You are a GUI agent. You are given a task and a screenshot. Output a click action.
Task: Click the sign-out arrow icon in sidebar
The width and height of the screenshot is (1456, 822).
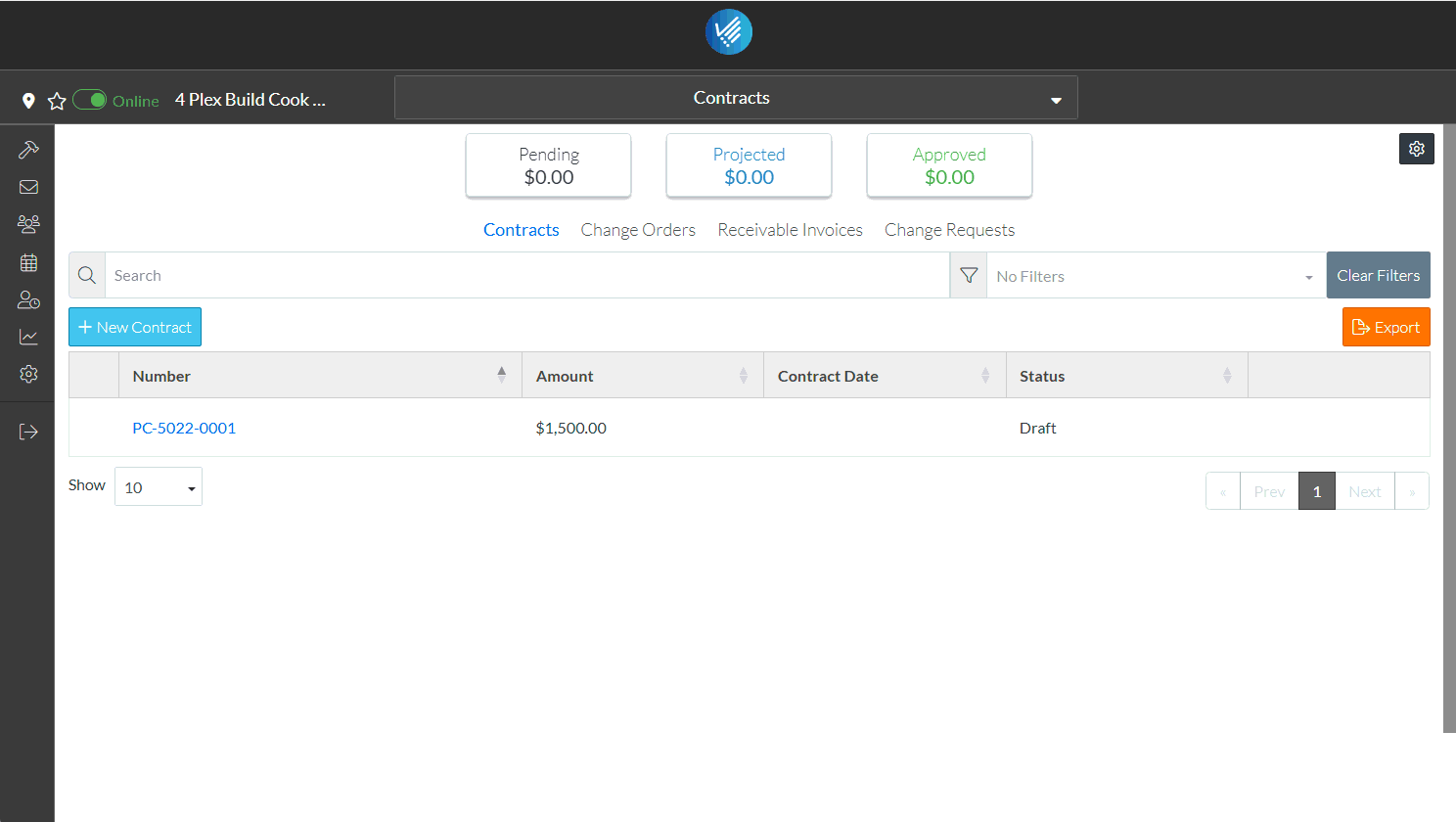click(x=28, y=432)
